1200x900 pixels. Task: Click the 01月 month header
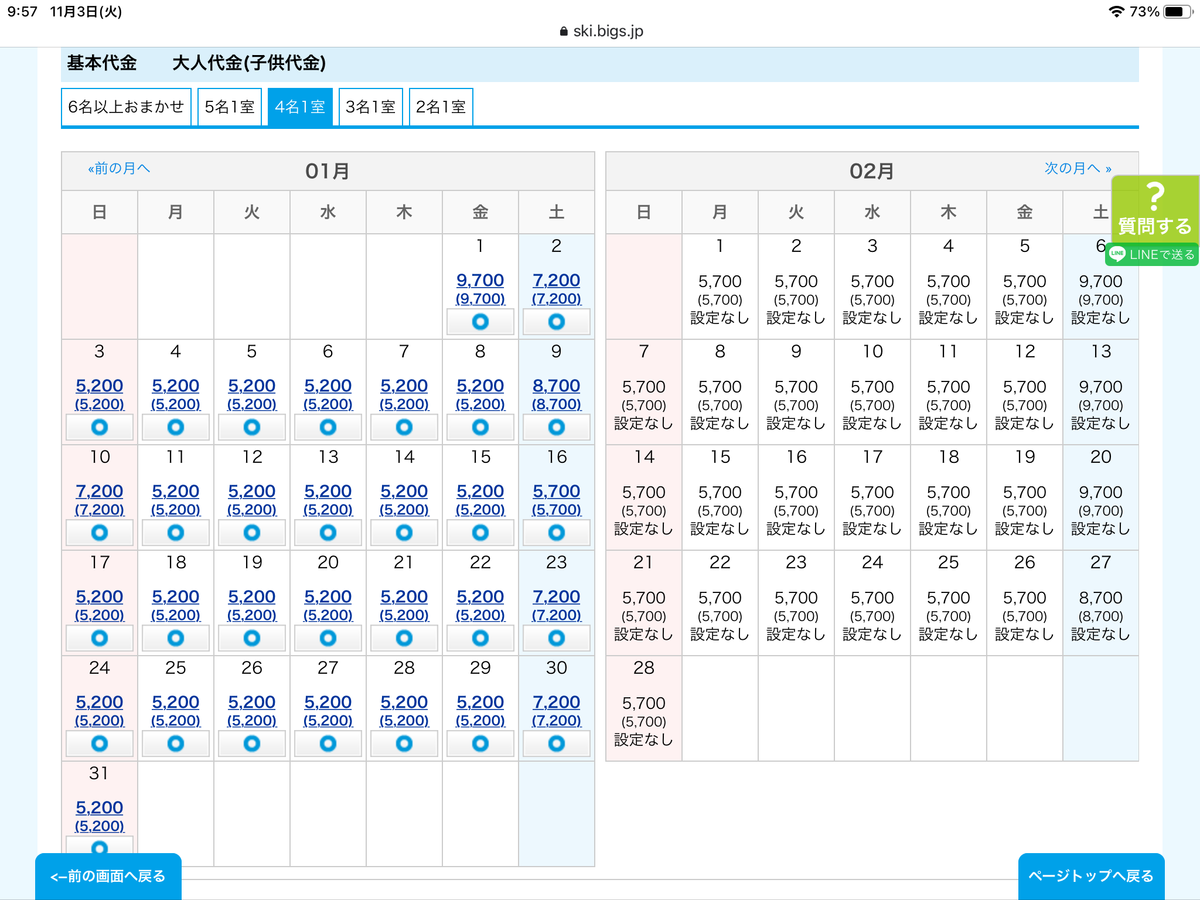[x=327, y=171]
